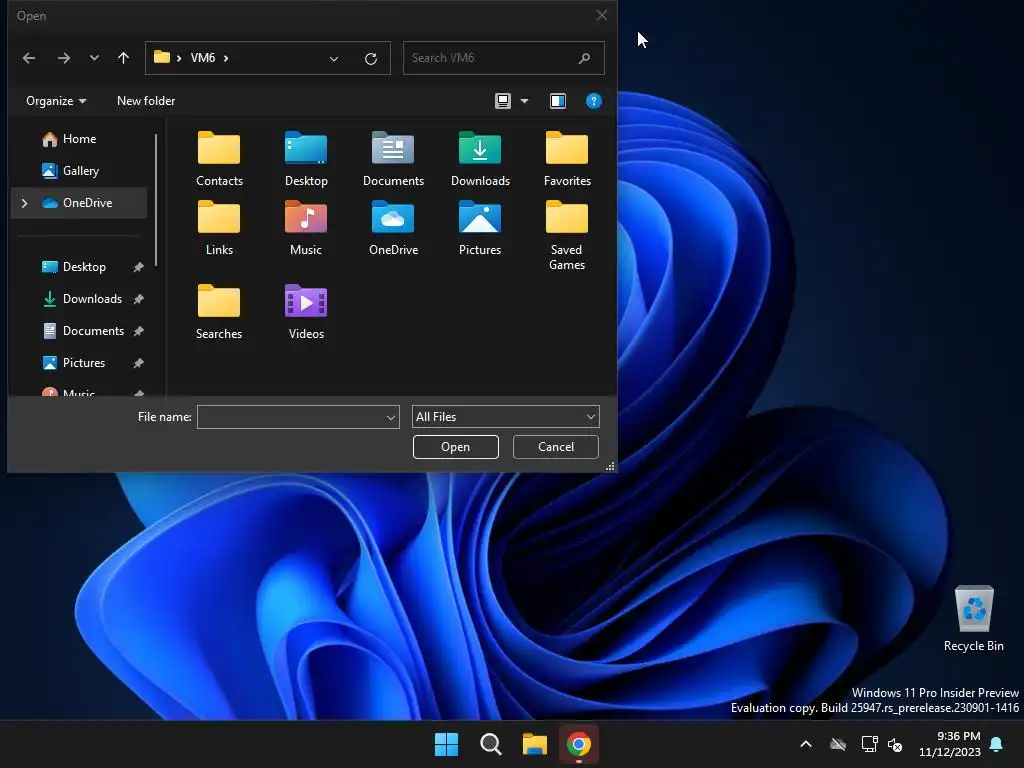Open the Downloads folder in file grid
The image size is (1024, 768).
tap(480, 159)
